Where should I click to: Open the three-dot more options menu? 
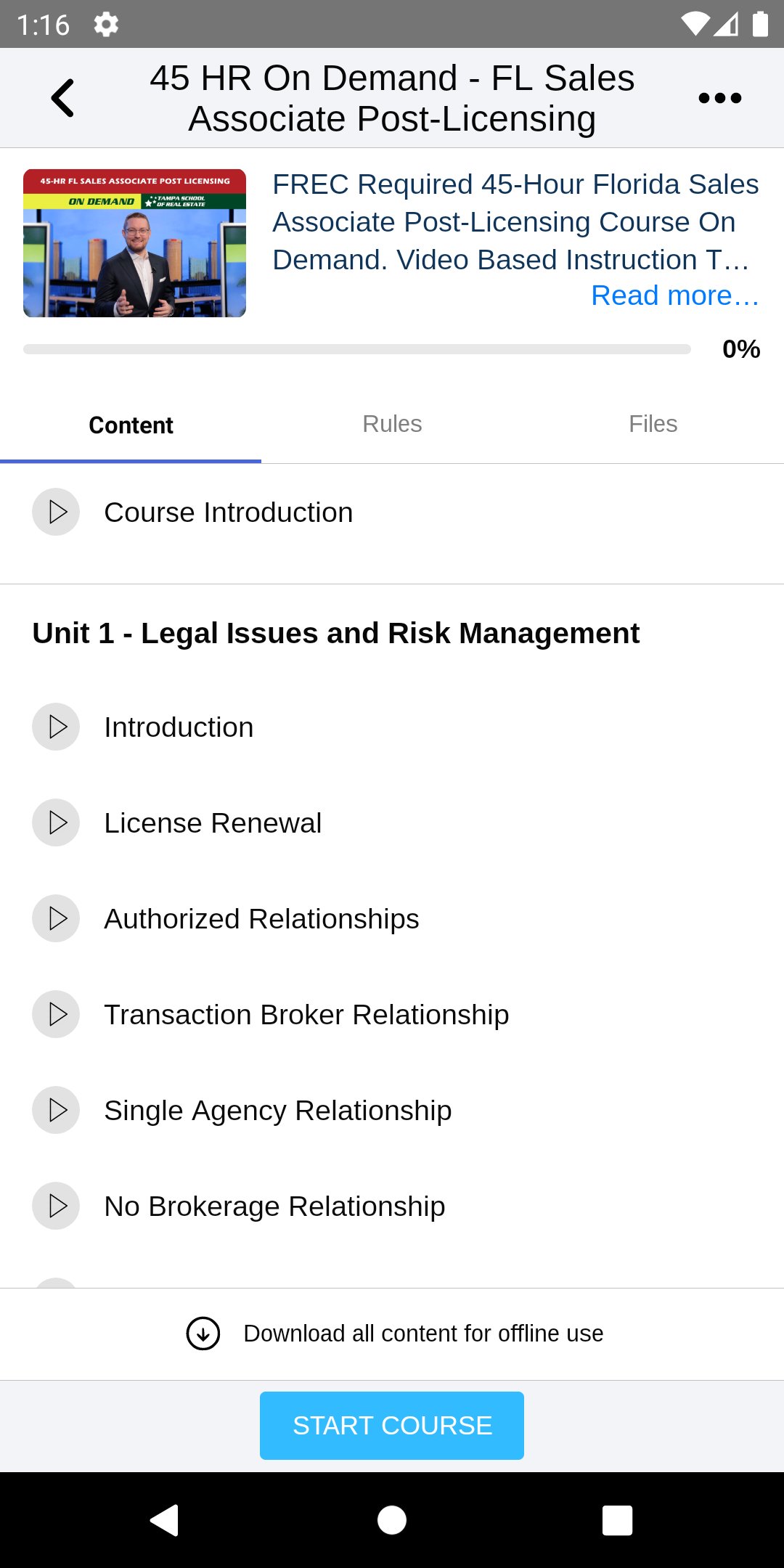(719, 98)
